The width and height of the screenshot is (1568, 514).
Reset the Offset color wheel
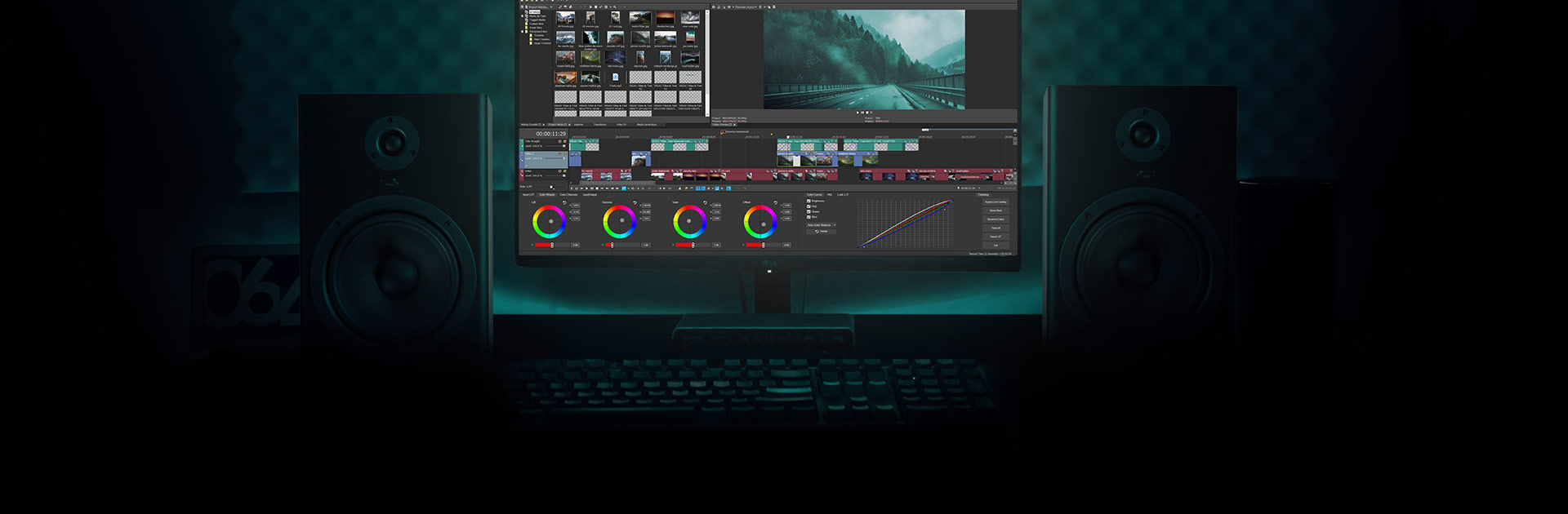coord(776,202)
